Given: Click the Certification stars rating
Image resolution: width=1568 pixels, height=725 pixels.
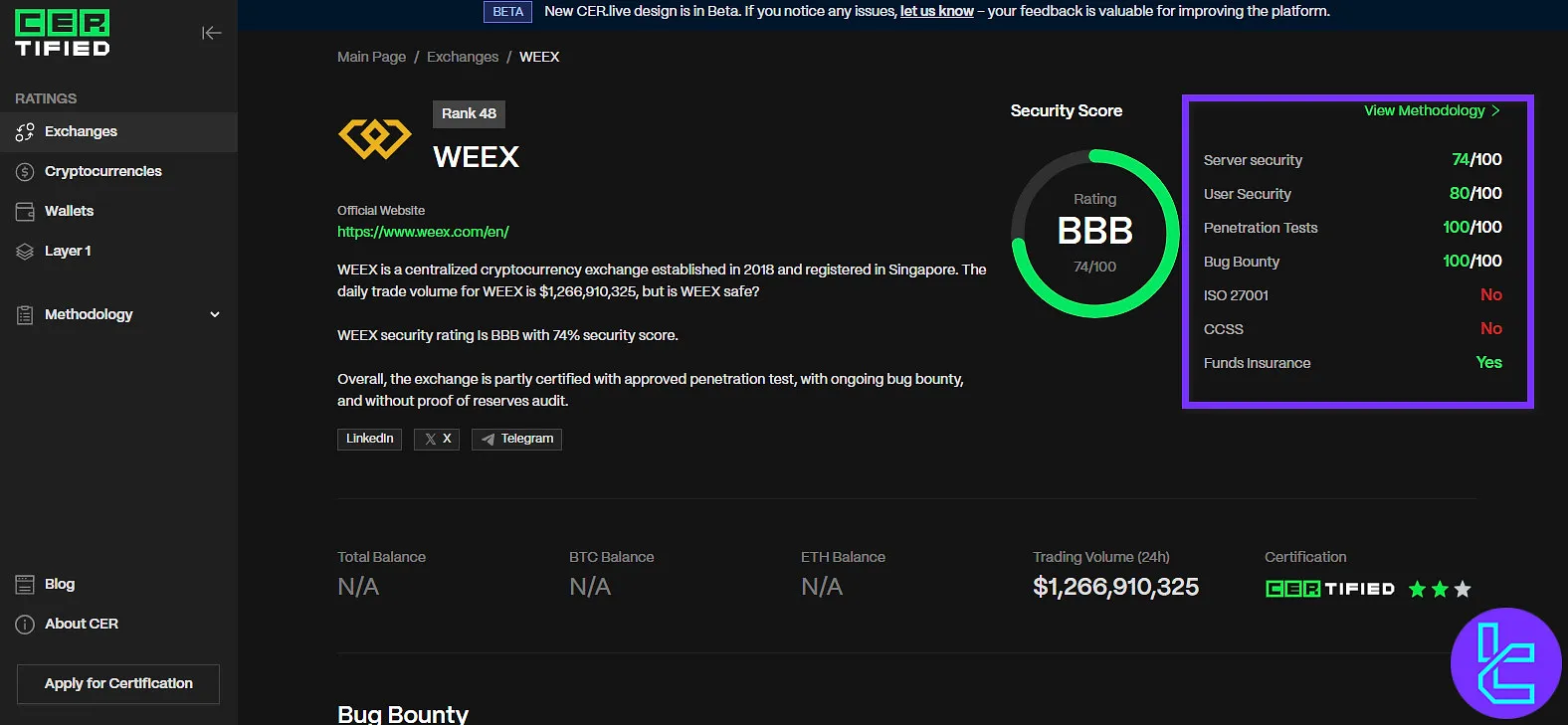Looking at the screenshot, I should coord(1440,589).
